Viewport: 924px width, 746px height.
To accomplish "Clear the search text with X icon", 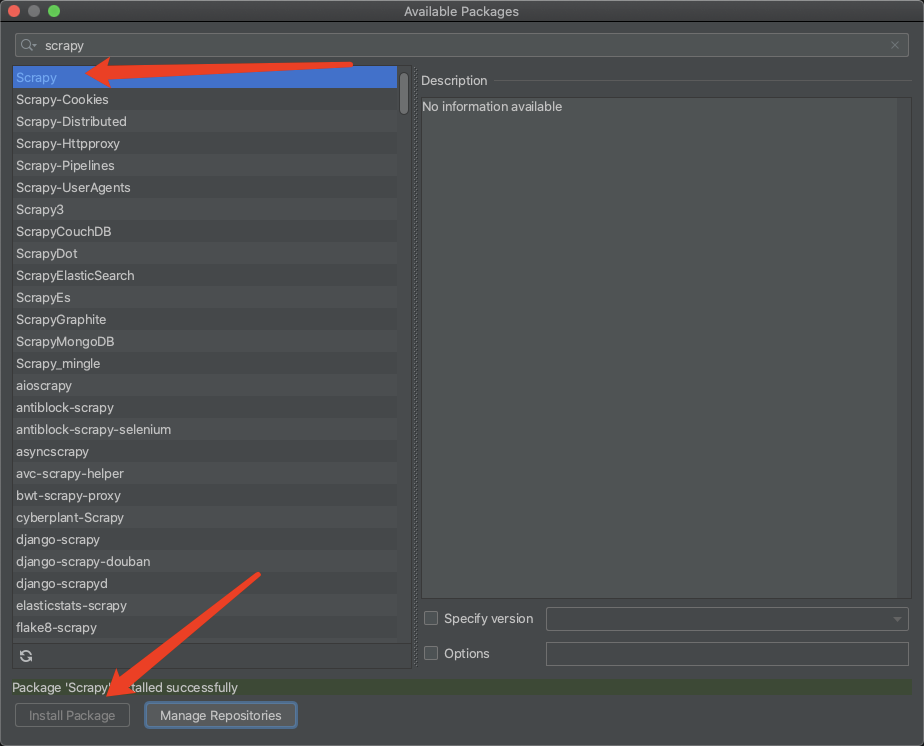I will [895, 45].
